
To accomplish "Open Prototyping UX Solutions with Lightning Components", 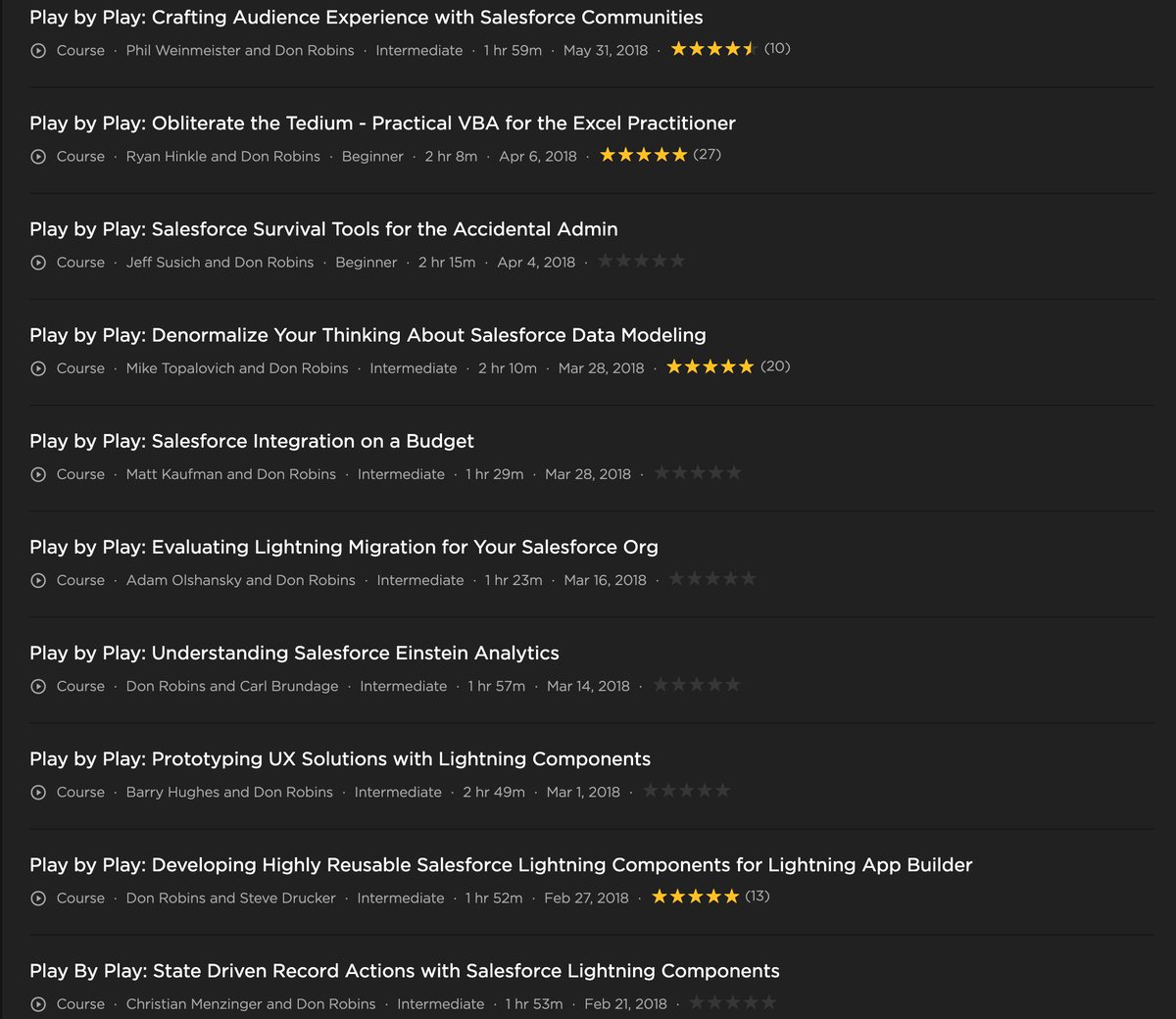I will click(x=340, y=758).
